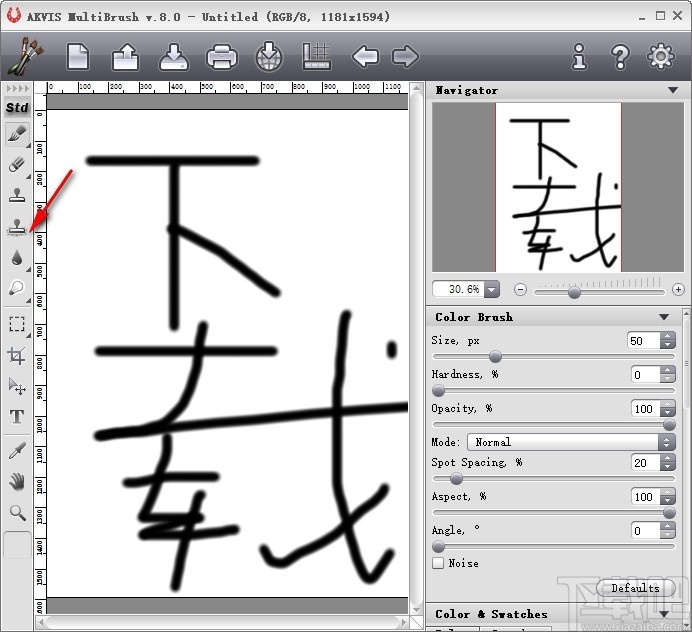Click the Aspect value field
The image size is (692, 632).
(x=646, y=497)
